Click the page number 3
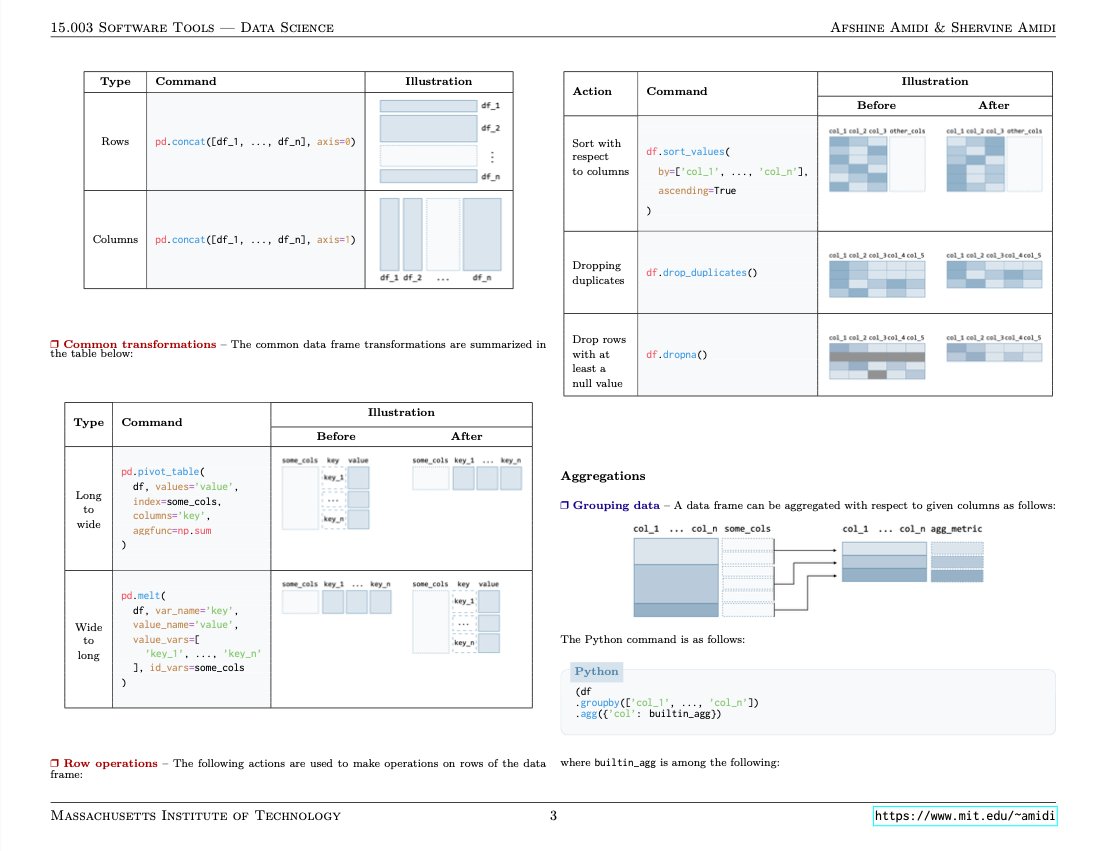 coord(553,816)
